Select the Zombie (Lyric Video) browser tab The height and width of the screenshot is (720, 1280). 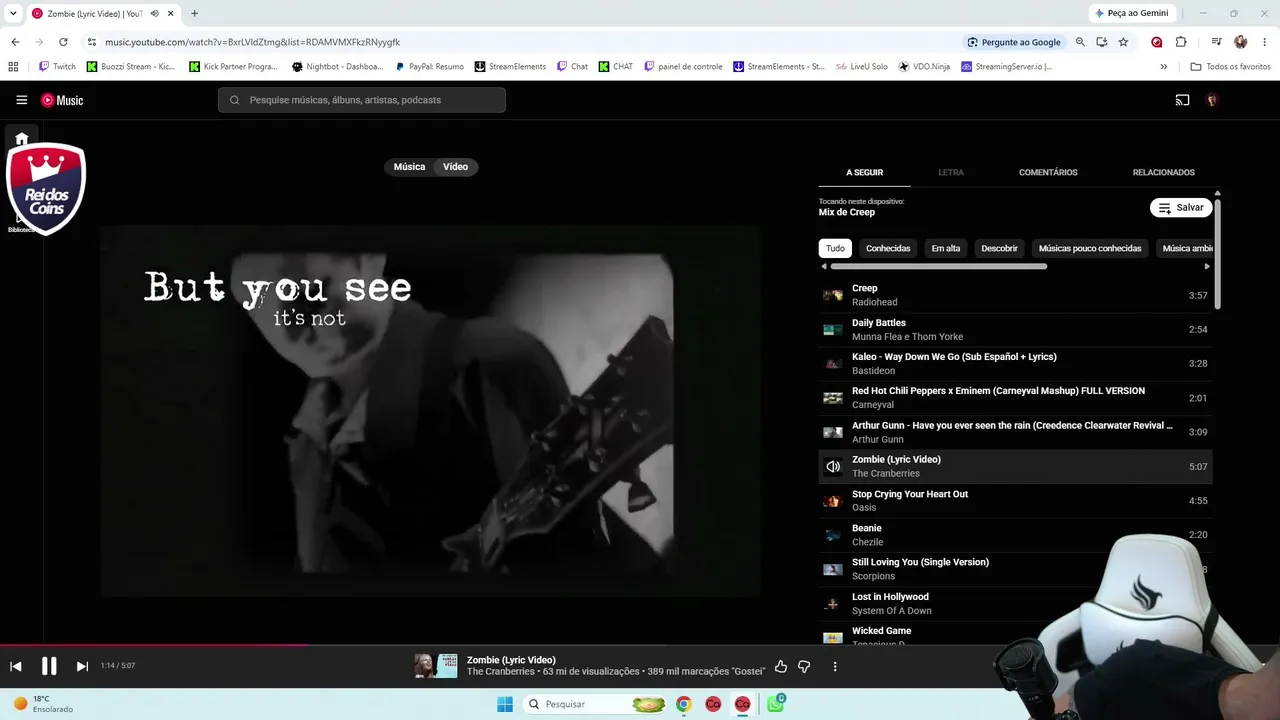(x=95, y=14)
